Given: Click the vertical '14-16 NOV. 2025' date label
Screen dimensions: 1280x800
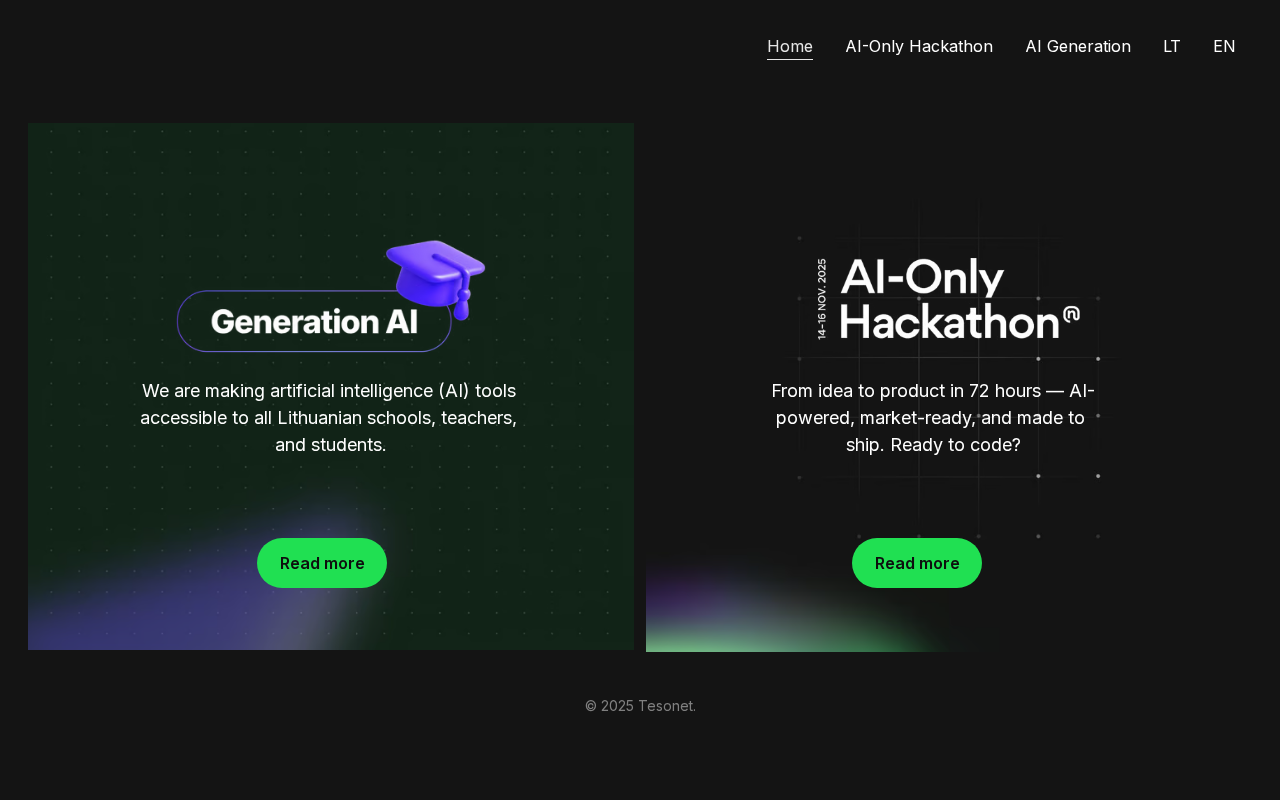Looking at the screenshot, I should pos(822,299).
